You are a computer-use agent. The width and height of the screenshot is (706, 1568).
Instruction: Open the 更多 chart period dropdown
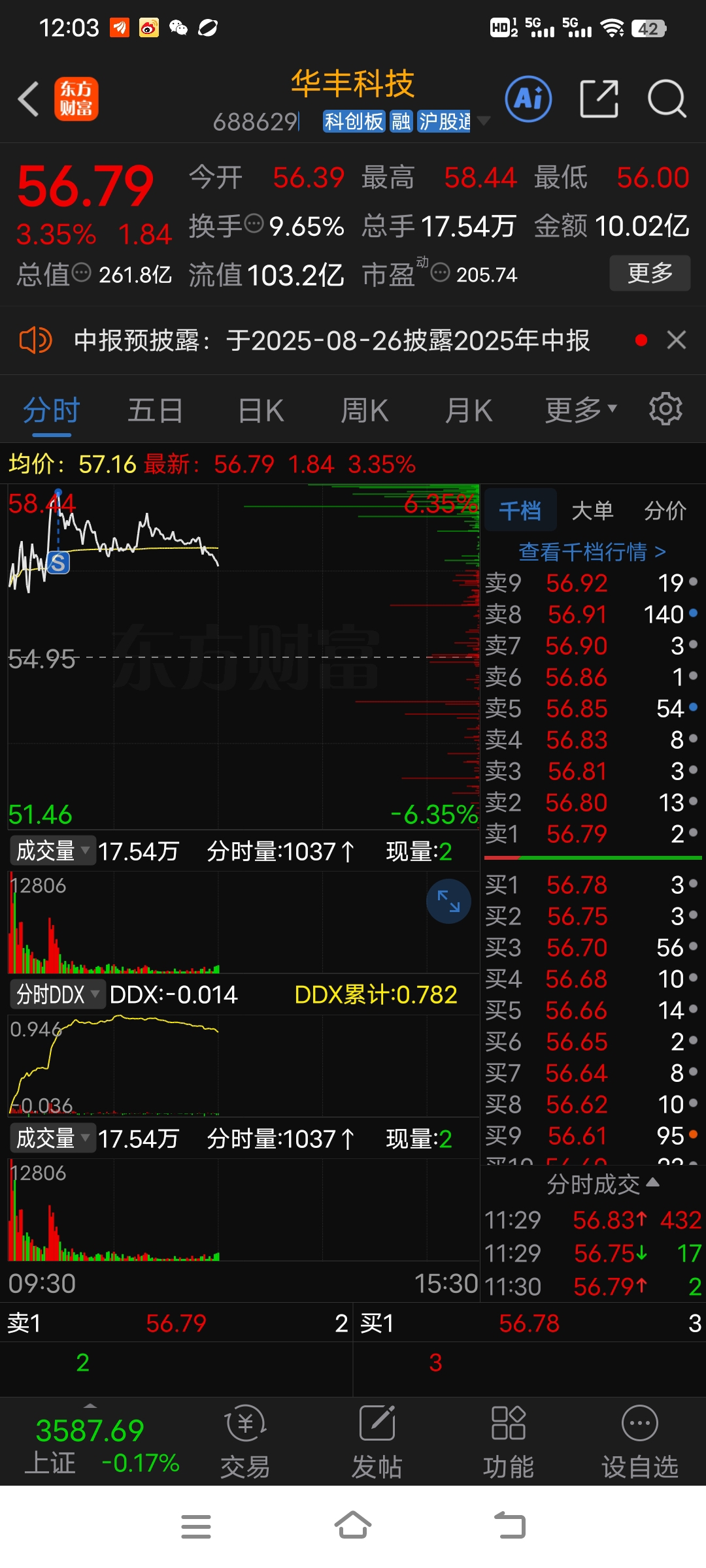[x=581, y=410]
